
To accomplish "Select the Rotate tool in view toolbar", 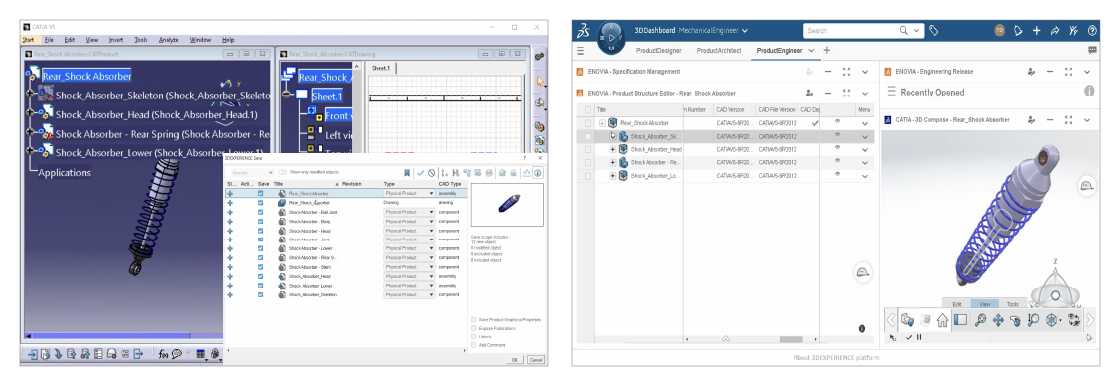I will pyautogui.click(x=1015, y=320).
